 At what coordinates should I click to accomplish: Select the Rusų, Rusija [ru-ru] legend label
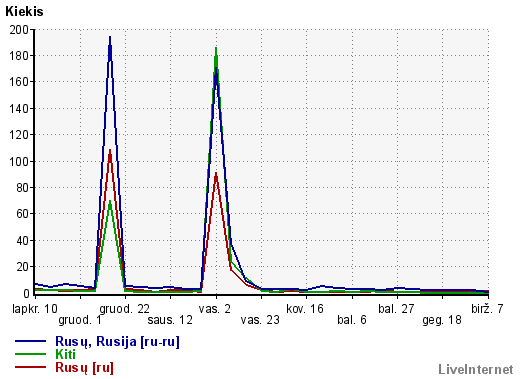point(117,342)
